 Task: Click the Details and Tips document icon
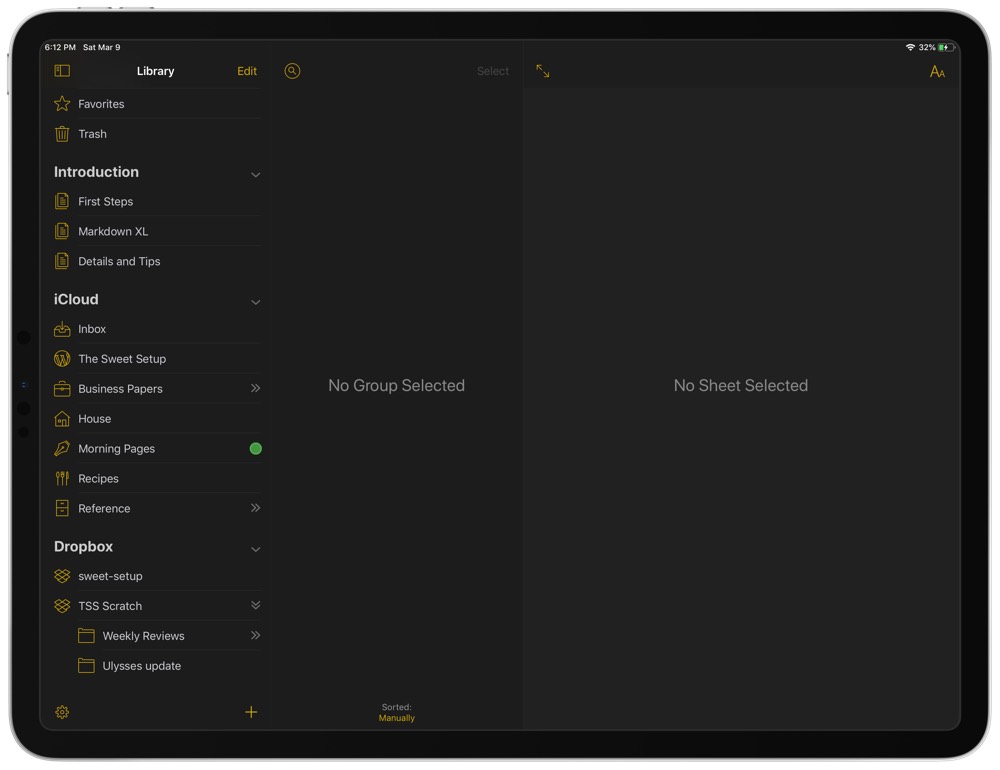click(62, 261)
